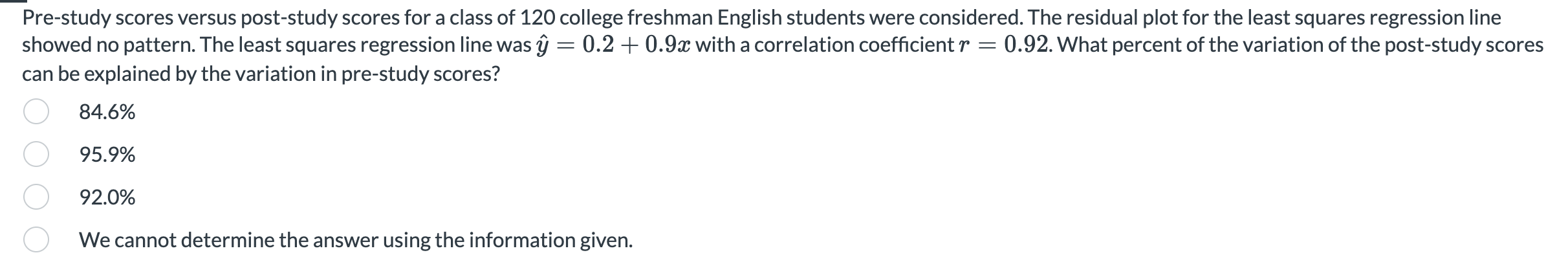Click the 84.6% answer label text
The height and width of the screenshot is (277, 1568).
(x=107, y=113)
